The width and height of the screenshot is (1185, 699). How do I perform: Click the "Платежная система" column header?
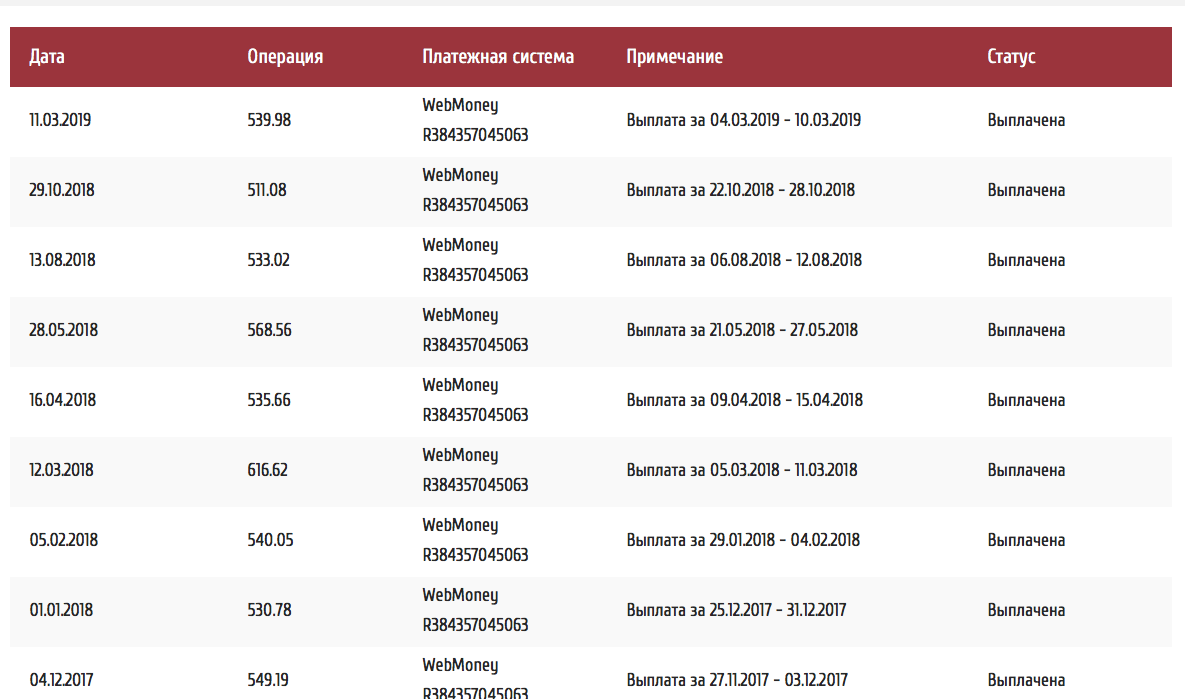click(498, 57)
